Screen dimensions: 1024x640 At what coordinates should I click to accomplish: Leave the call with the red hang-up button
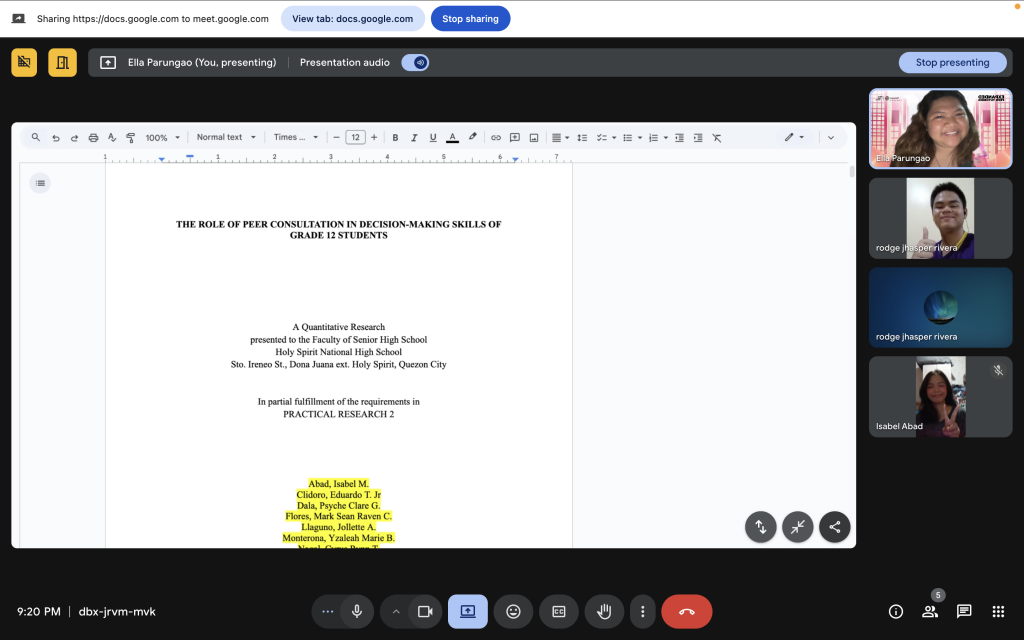(x=686, y=611)
